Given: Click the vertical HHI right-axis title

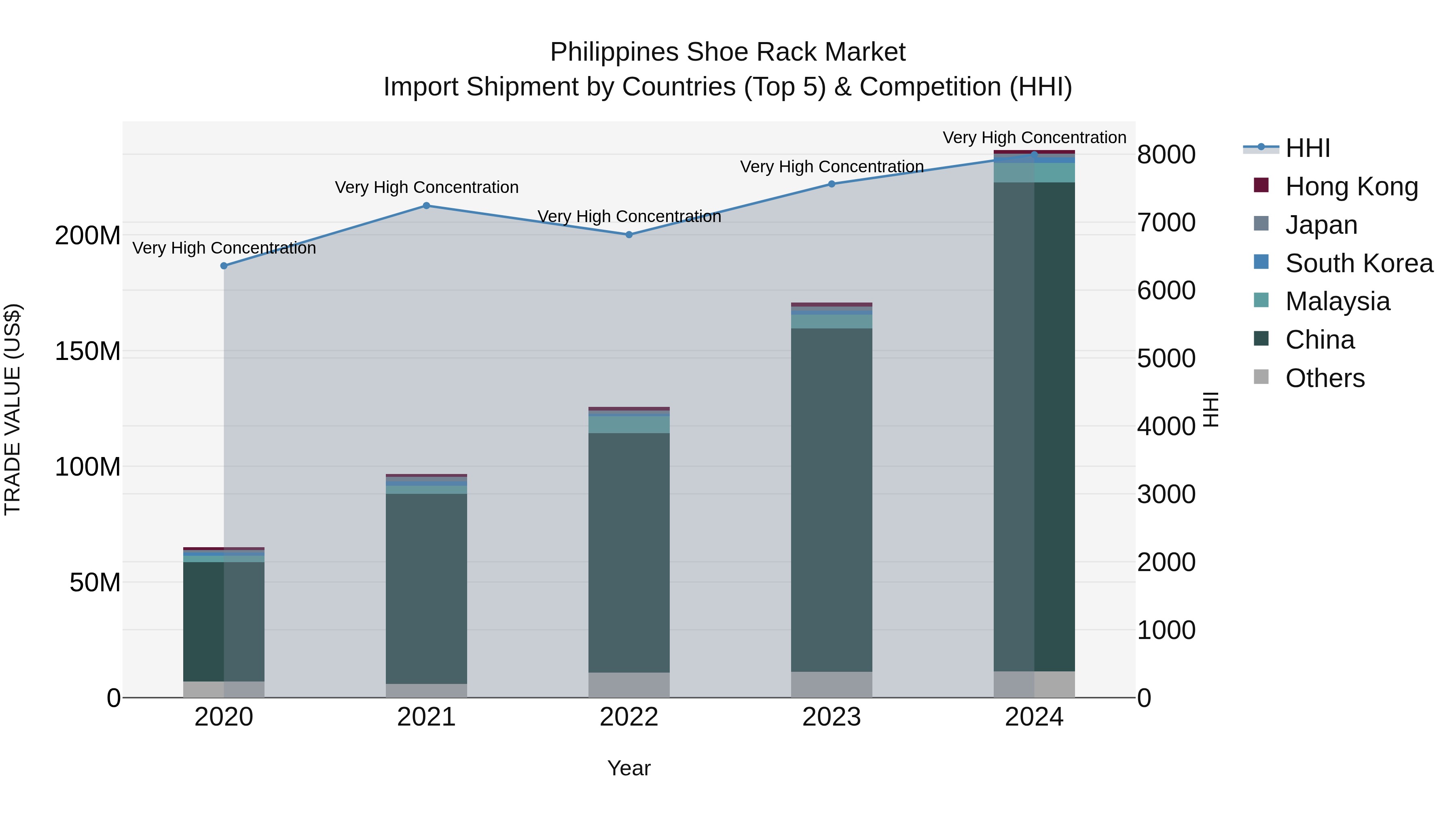Looking at the screenshot, I should click(x=1211, y=409).
